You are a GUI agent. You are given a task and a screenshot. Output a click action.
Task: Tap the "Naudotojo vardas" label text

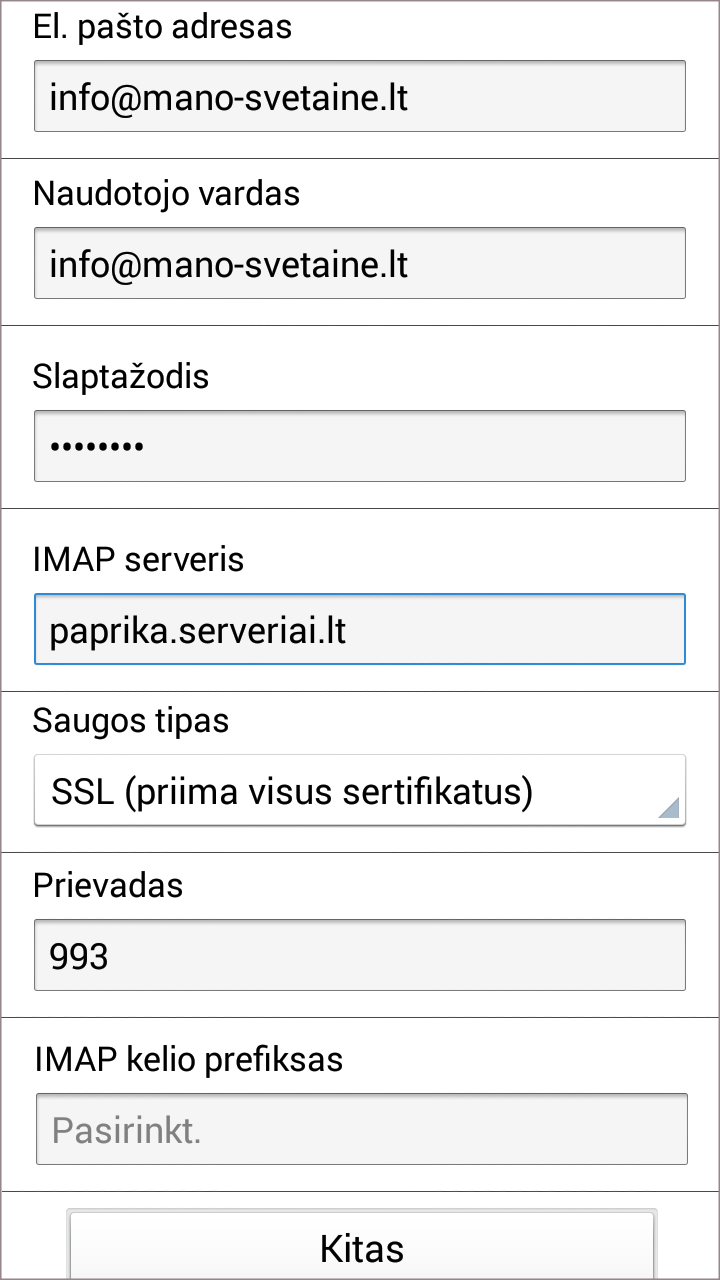tap(167, 193)
